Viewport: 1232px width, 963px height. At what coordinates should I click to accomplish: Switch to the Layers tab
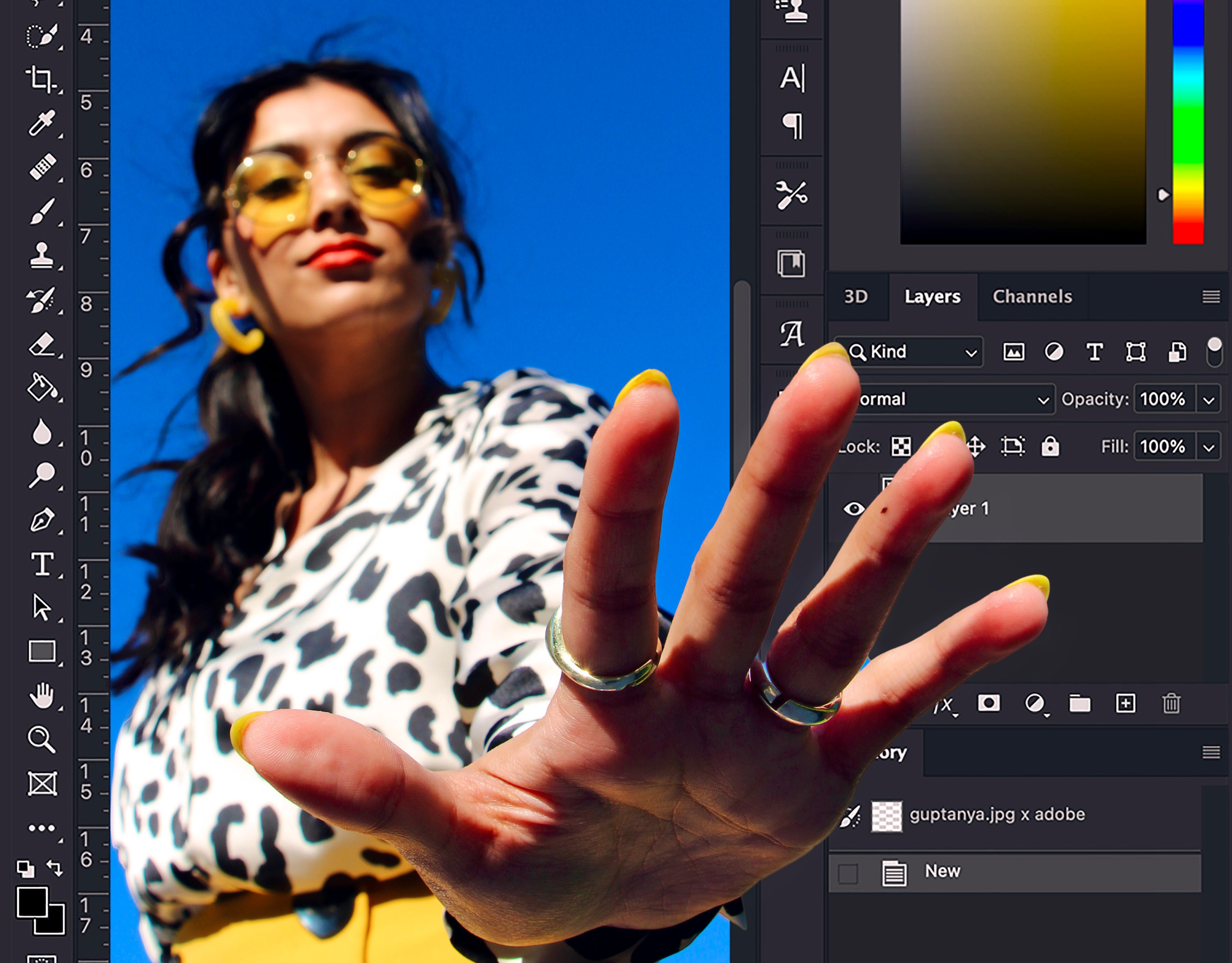tap(932, 297)
